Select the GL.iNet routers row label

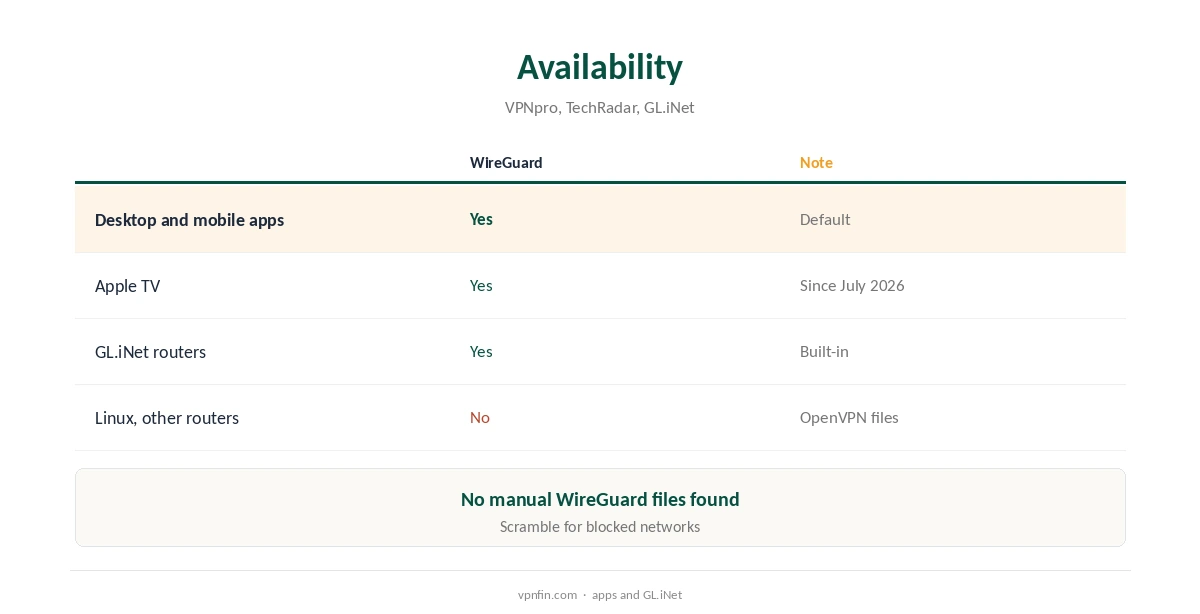pos(151,352)
